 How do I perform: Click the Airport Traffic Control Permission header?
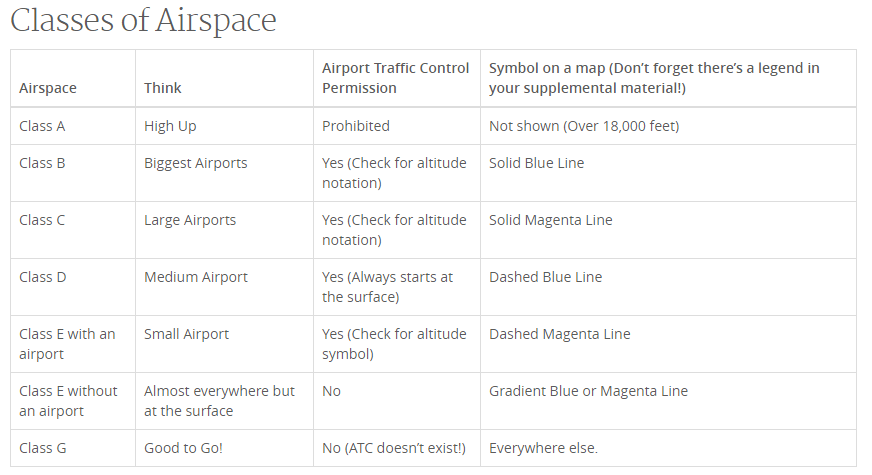397,78
